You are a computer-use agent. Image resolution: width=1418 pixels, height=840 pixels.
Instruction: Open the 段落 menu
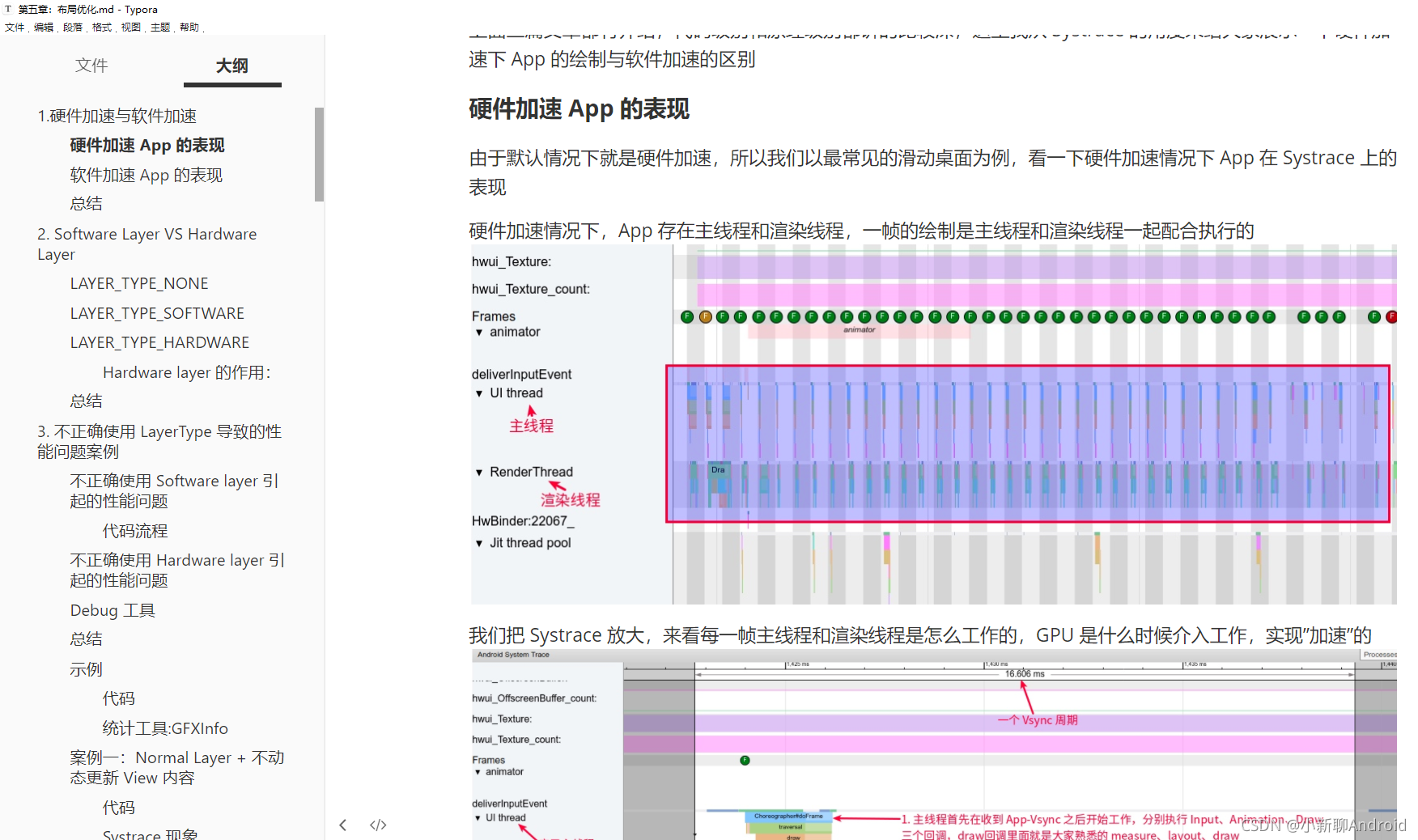click(x=73, y=27)
